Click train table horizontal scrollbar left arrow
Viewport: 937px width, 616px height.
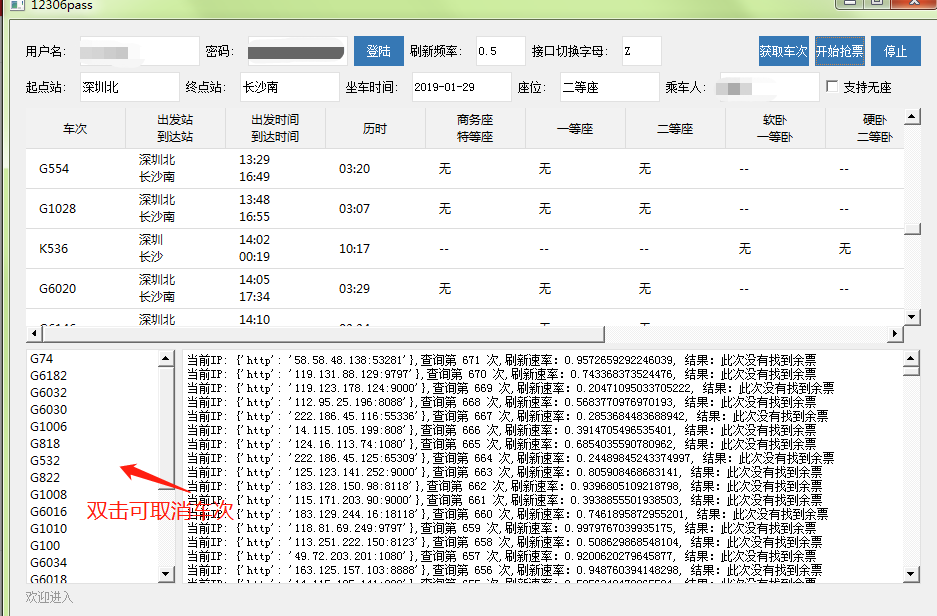[33, 333]
